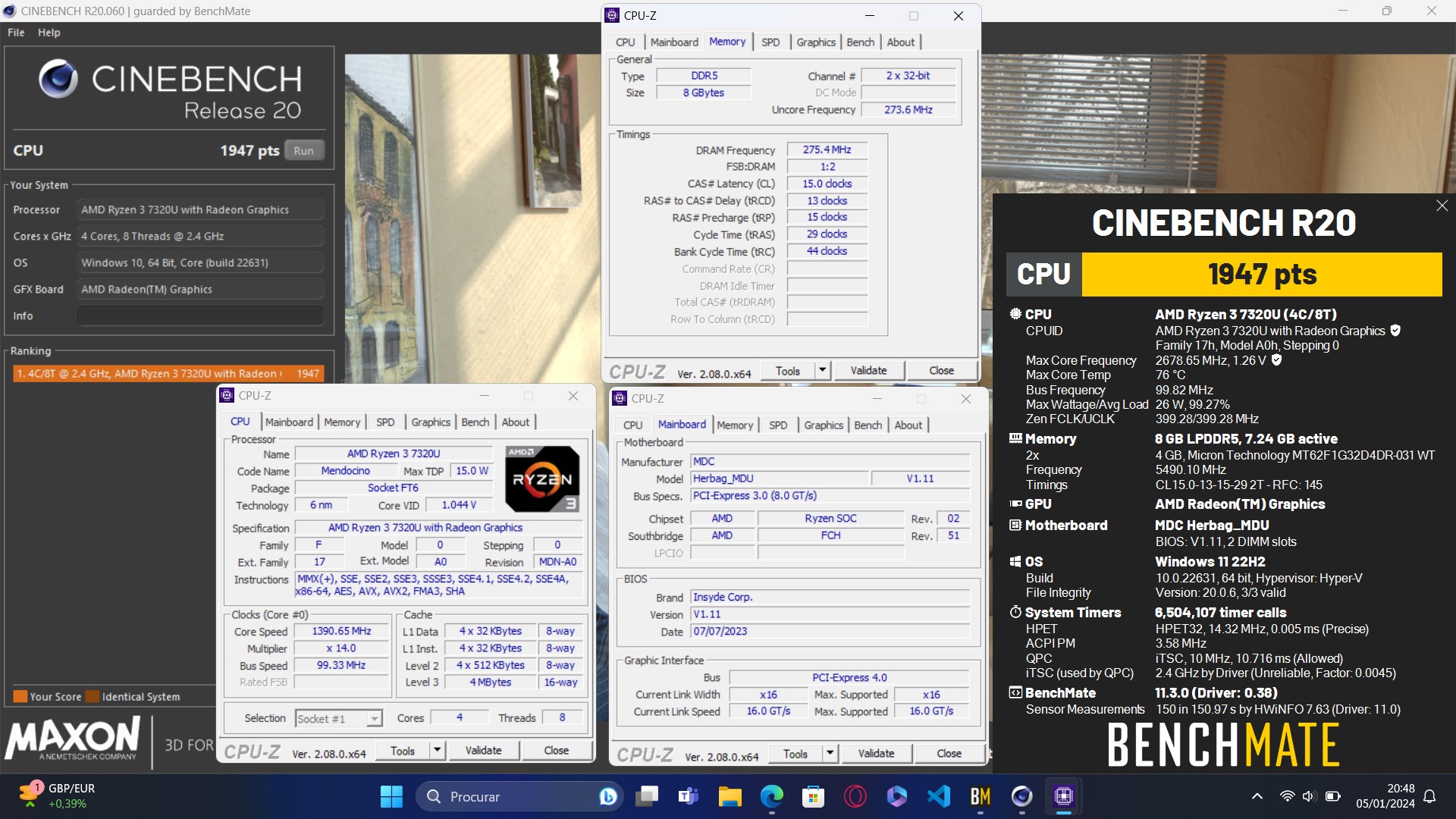Open the Memory tab in the CPU-Z CPU window
This screenshot has width=1456, height=819.
(342, 422)
